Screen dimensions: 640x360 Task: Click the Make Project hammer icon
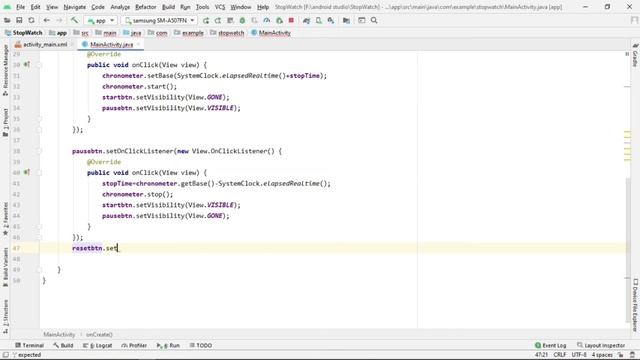pyautogui.click(x=74, y=20)
